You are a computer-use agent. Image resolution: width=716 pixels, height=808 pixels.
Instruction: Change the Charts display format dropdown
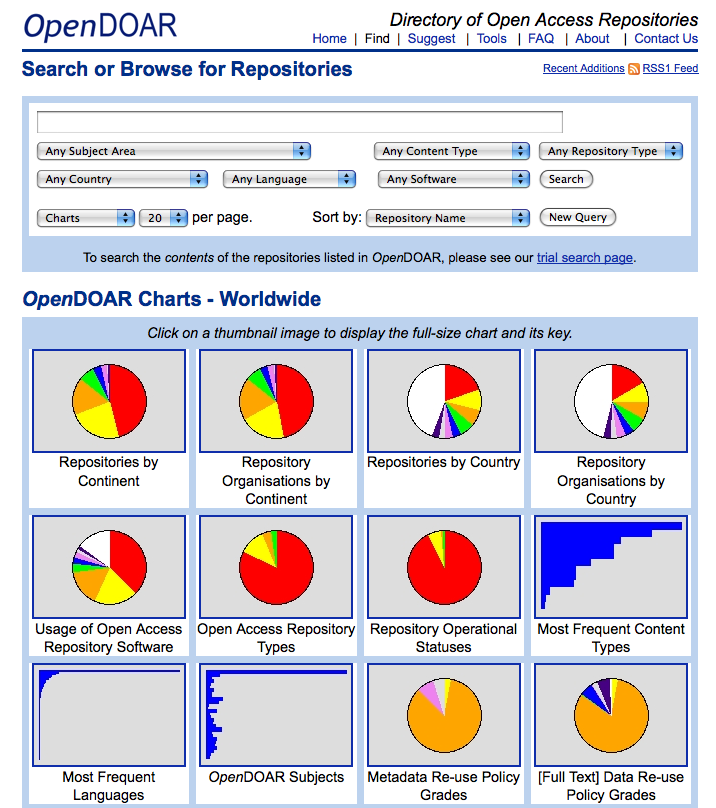point(86,218)
